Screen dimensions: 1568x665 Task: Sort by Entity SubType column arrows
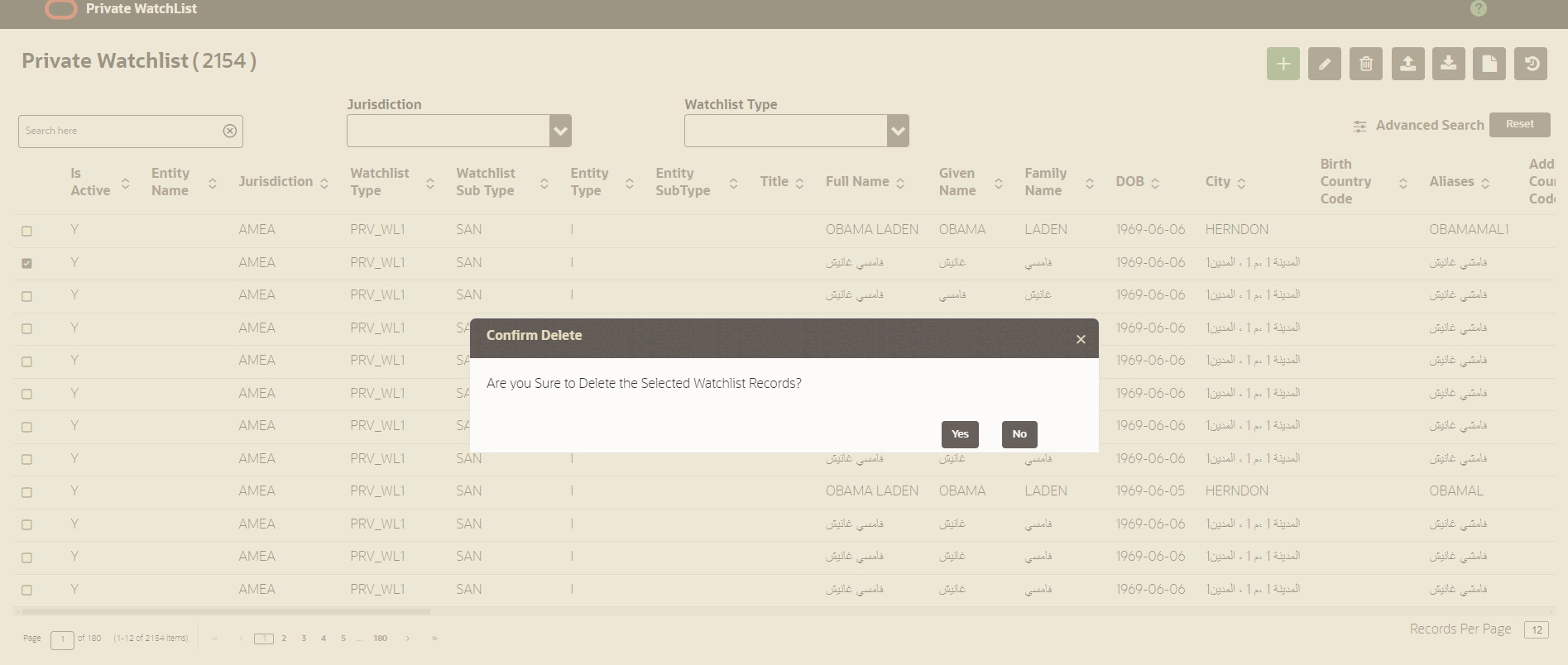pyautogui.click(x=733, y=183)
